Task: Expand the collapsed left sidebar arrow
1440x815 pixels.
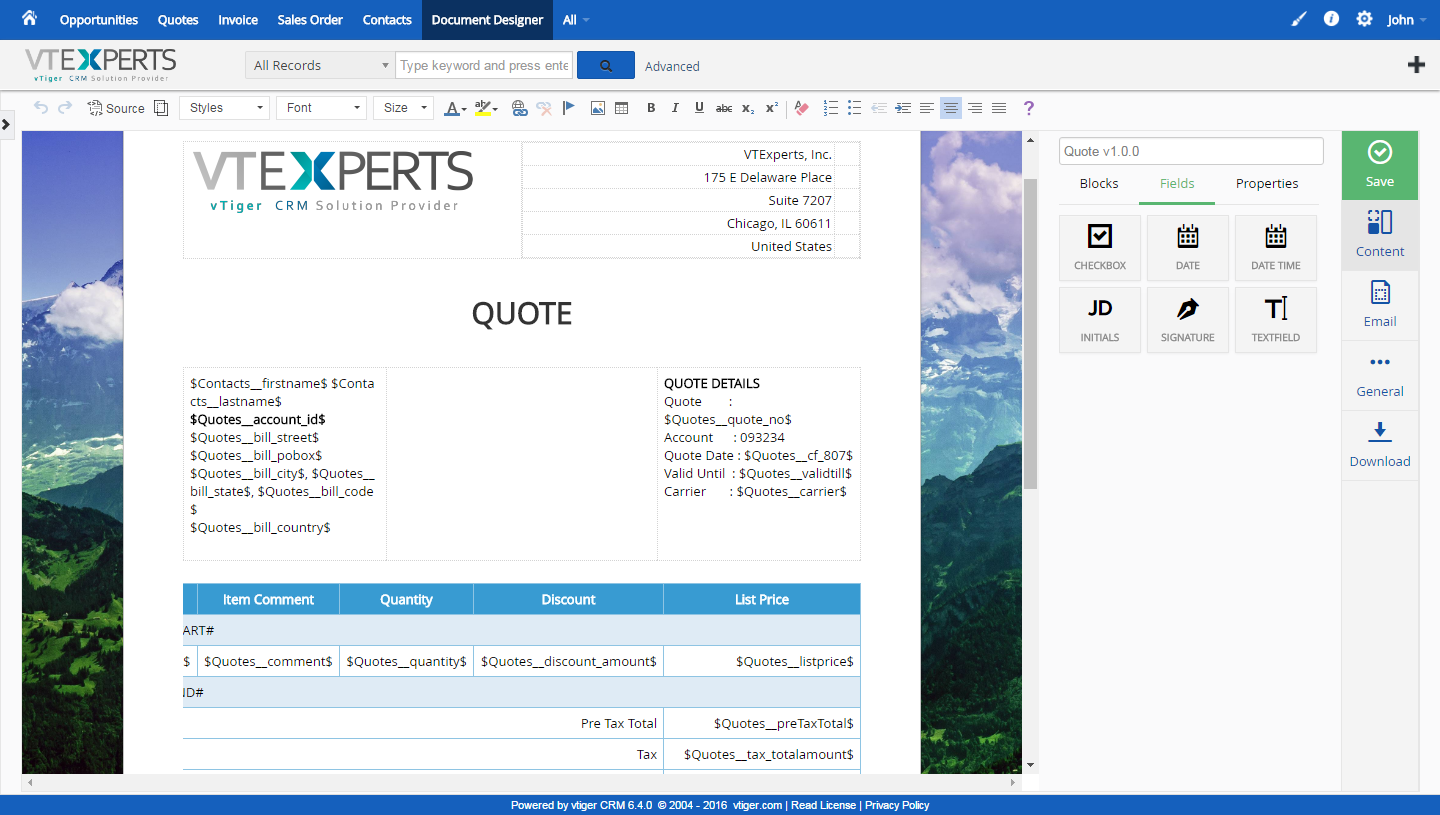Action: (6, 124)
